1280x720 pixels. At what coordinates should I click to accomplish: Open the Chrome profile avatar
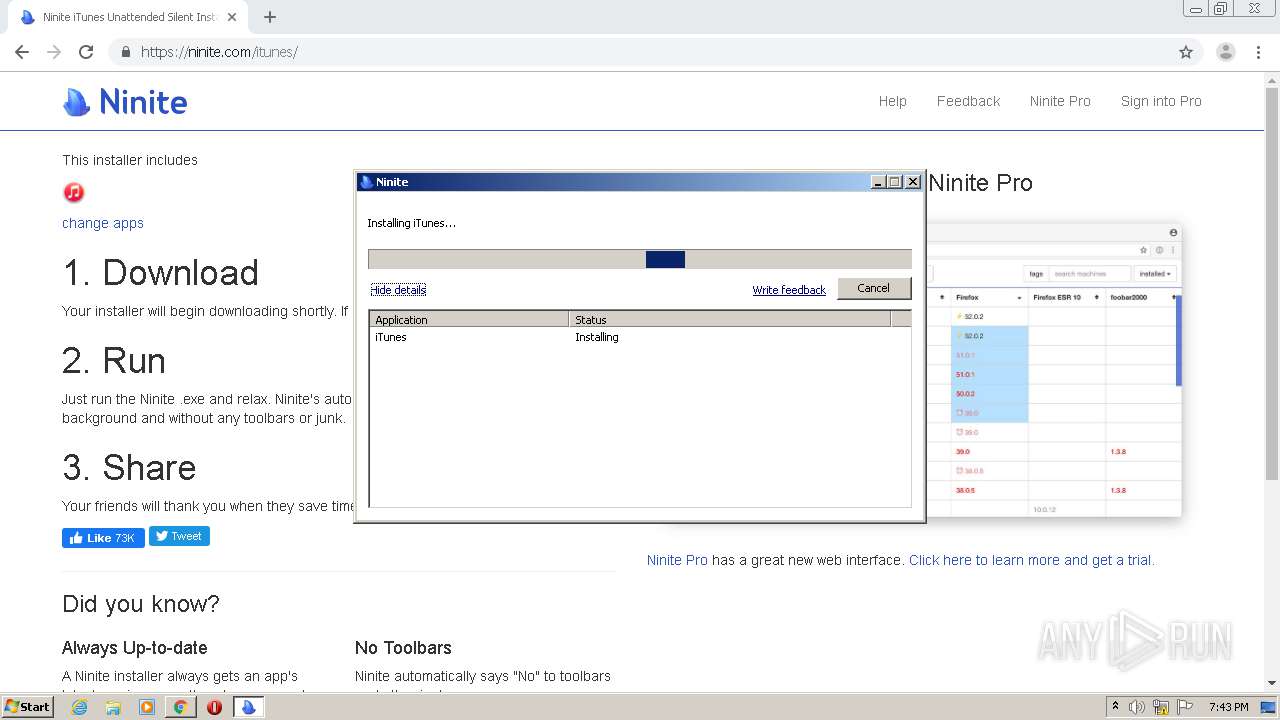(1225, 52)
